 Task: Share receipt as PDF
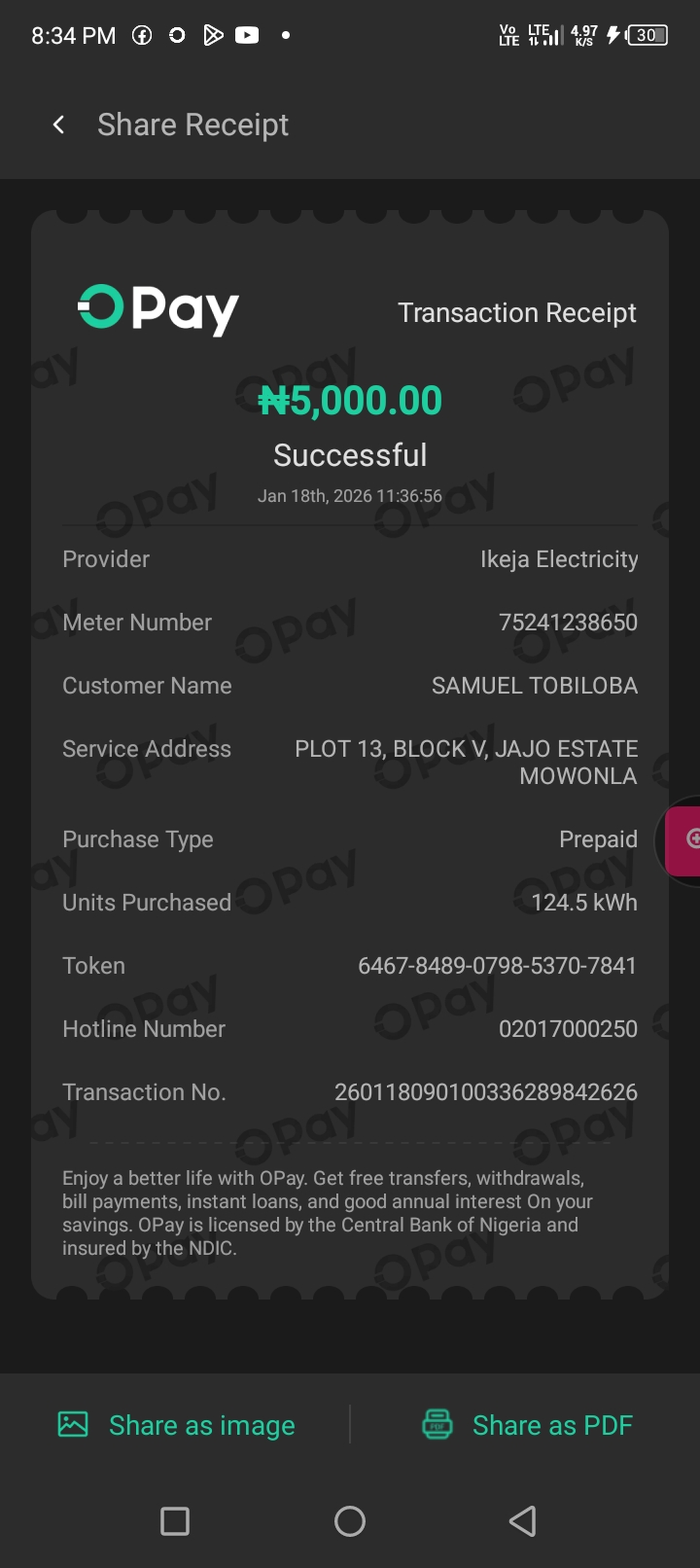pos(552,1425)
